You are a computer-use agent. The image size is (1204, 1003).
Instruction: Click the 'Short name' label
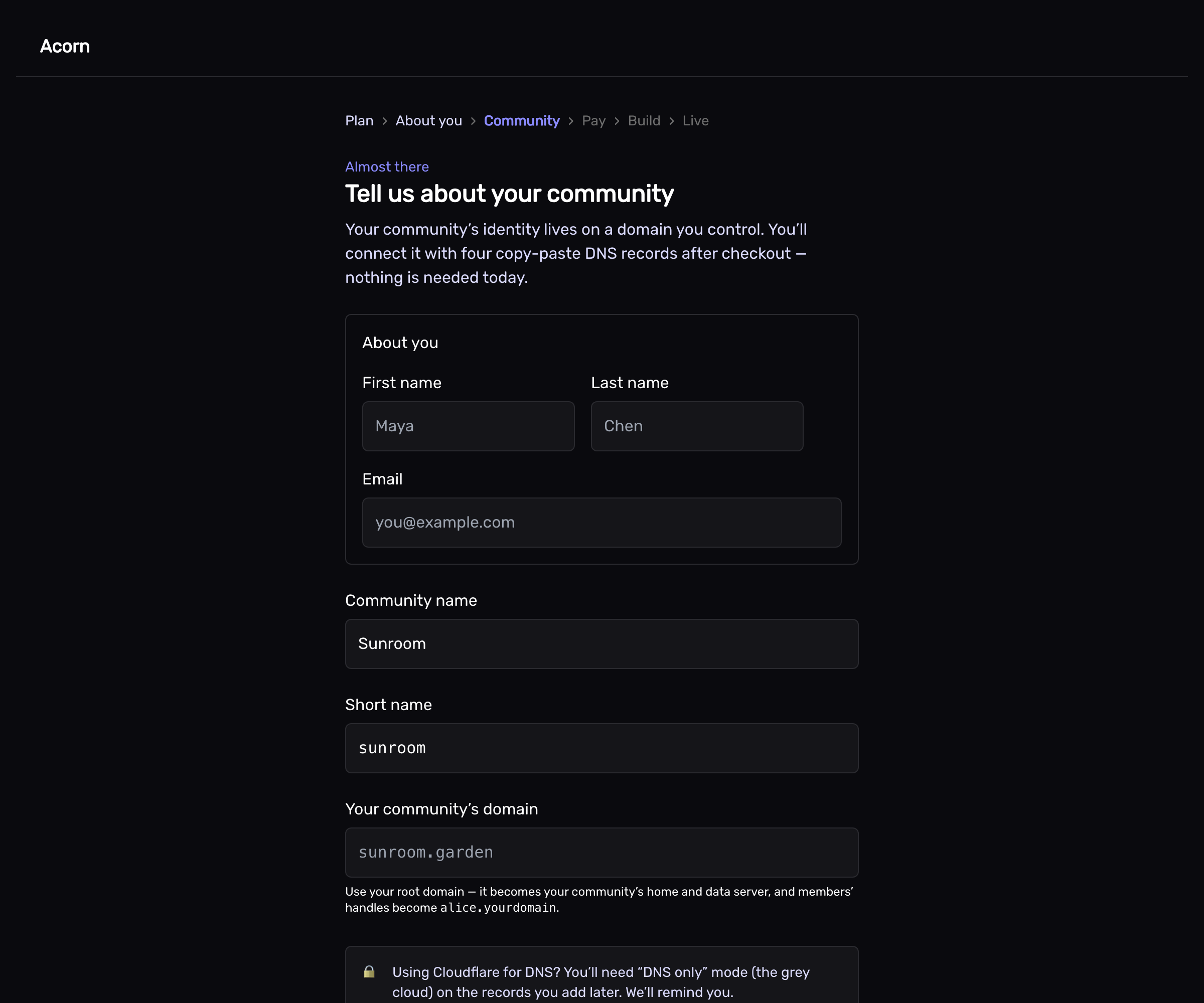click(388, 705)
